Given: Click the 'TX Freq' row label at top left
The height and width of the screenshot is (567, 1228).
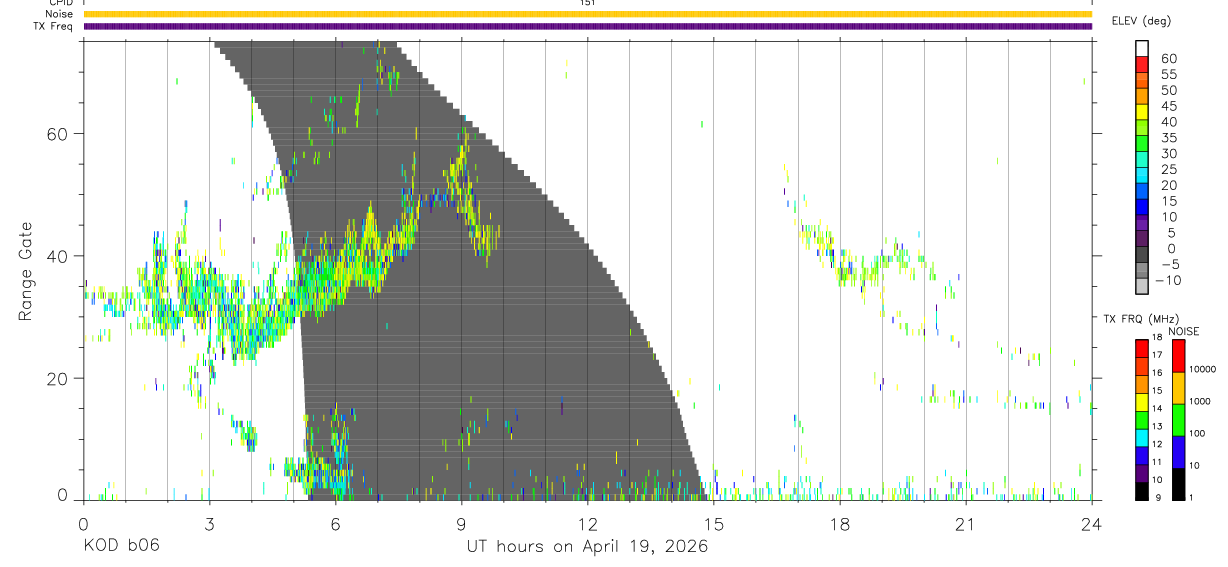Looking at the screenshot, I should [55, 26].
